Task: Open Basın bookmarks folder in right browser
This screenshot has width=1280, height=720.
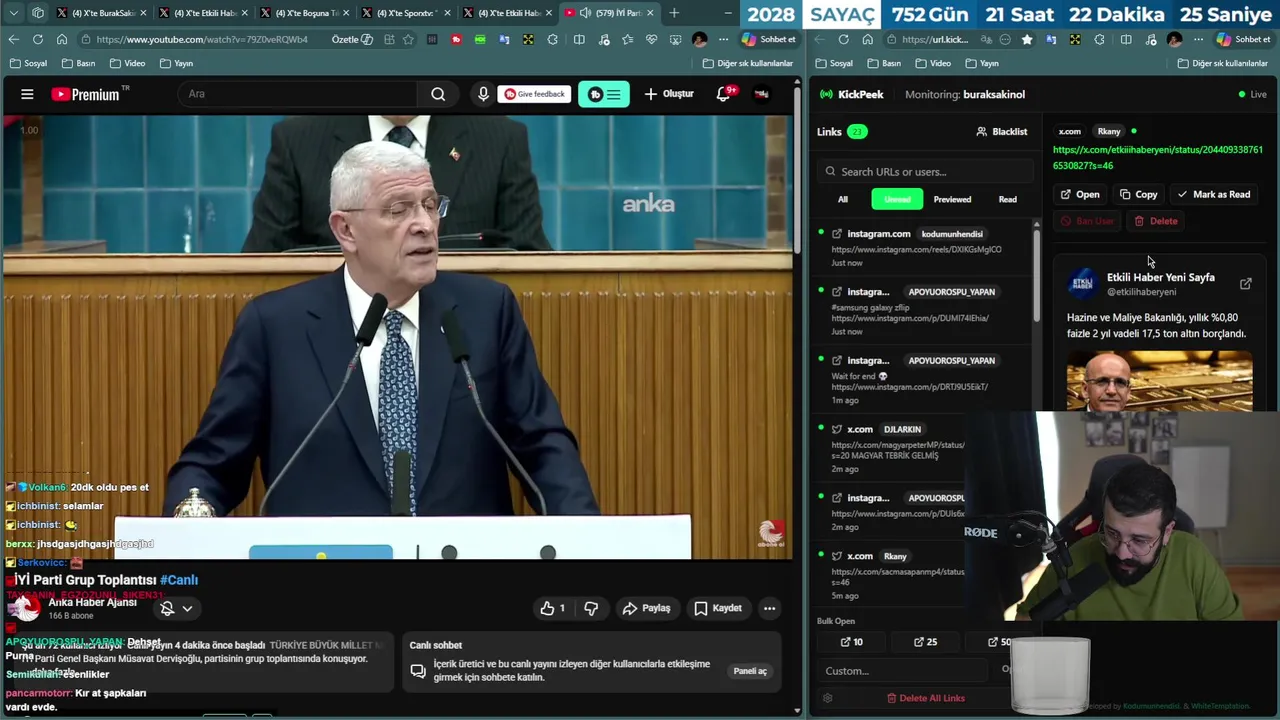Action: pyautogui.click(x=883, y=63)
